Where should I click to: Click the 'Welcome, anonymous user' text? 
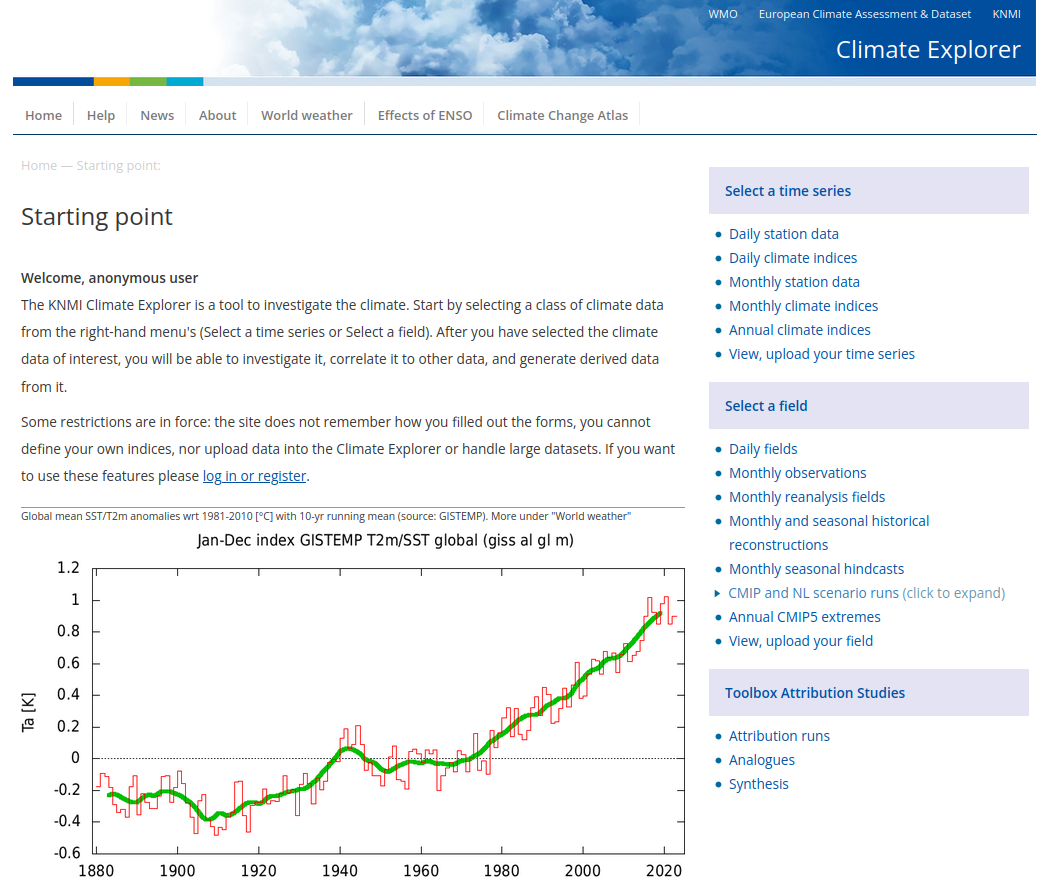click(110, 278)
